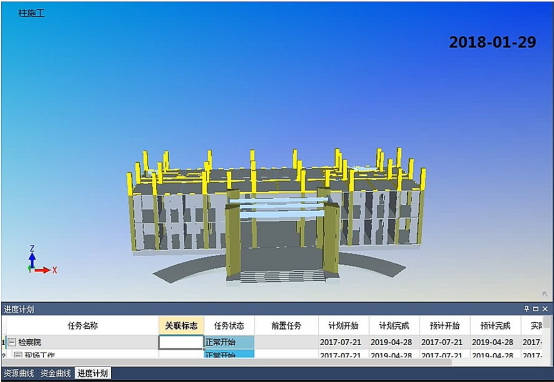Click the 前置任务 column header

coord(286,326)
